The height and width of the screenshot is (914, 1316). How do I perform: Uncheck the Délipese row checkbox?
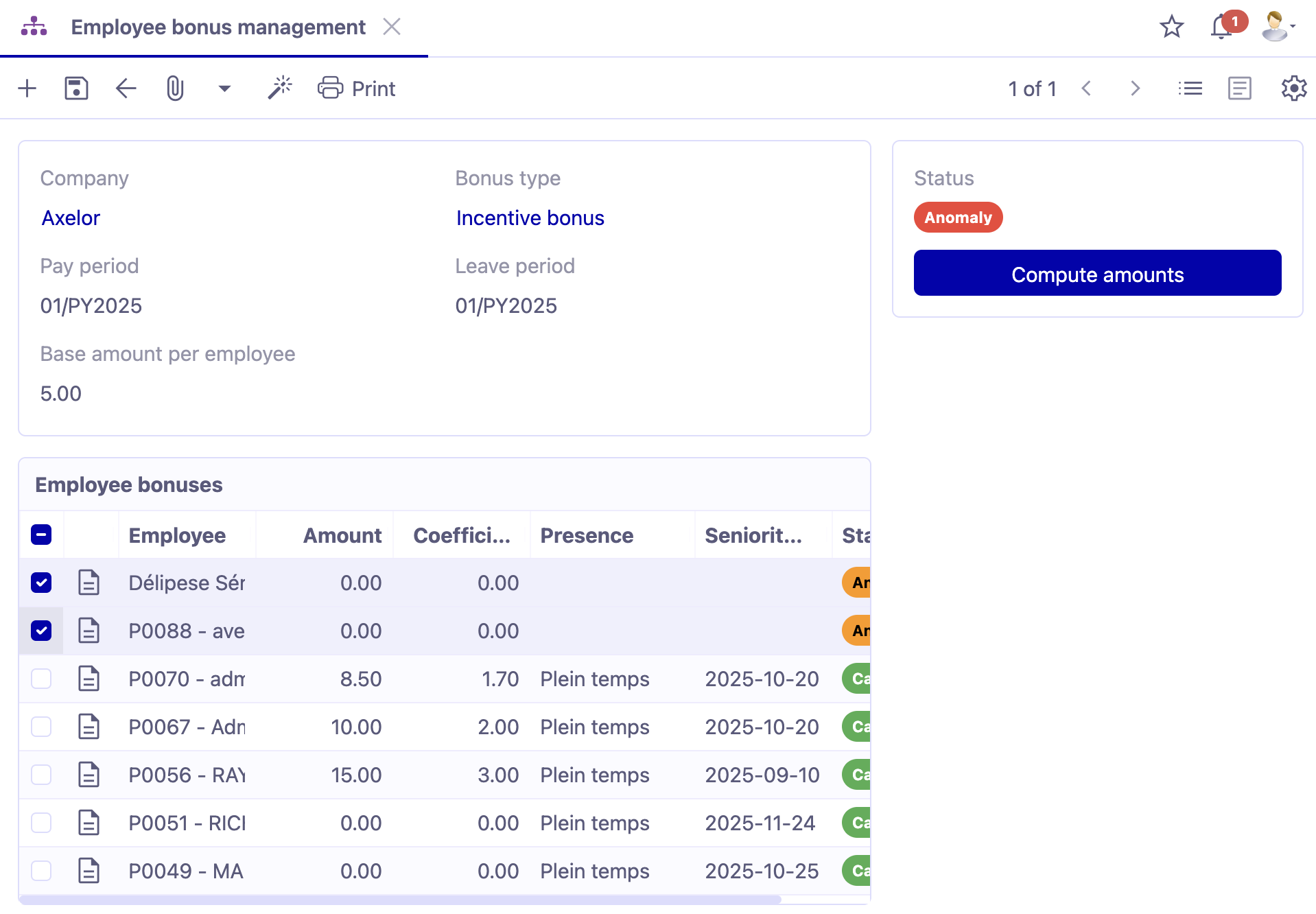[41, 583]
